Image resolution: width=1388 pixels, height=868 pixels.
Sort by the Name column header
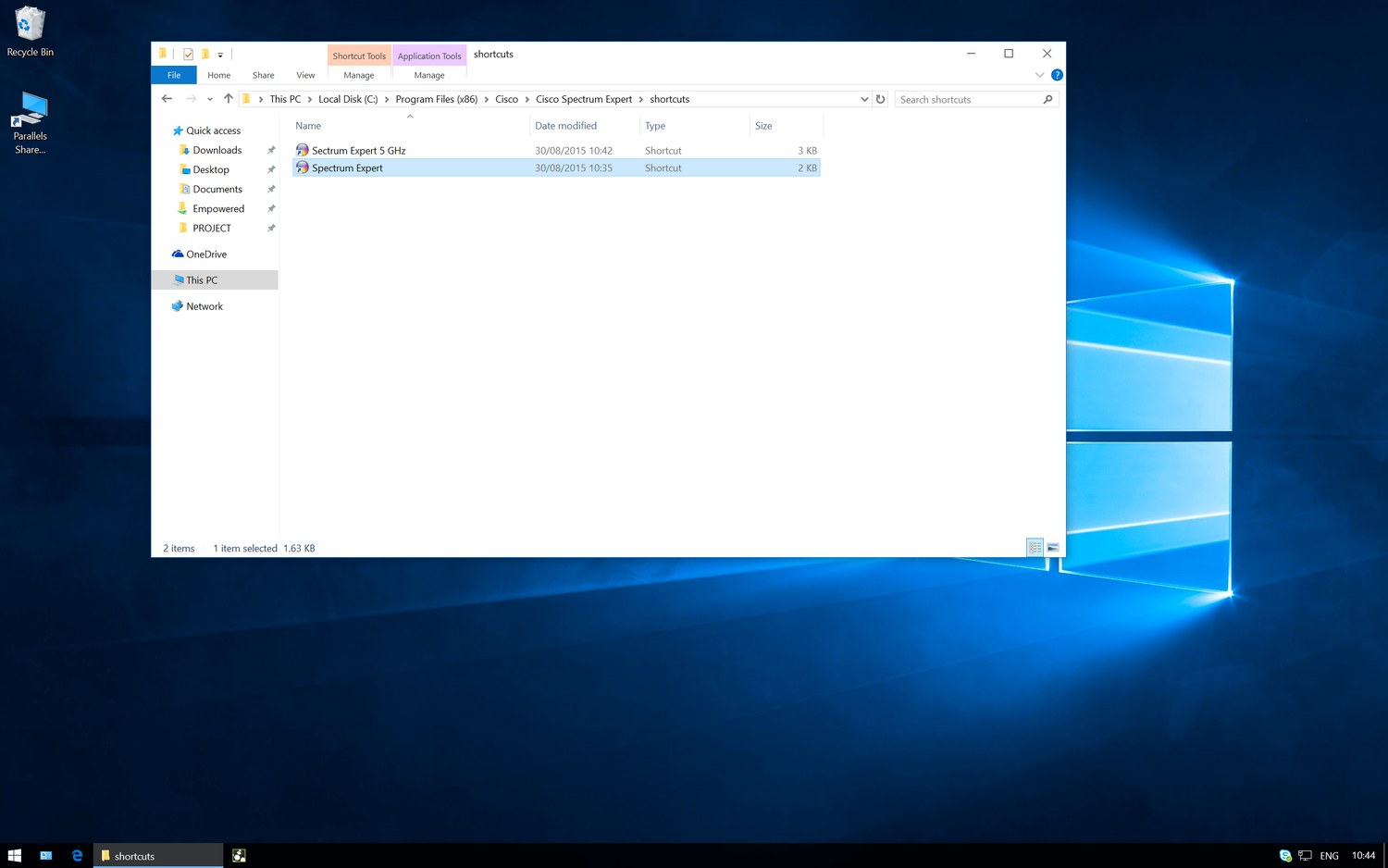point(411,126)
